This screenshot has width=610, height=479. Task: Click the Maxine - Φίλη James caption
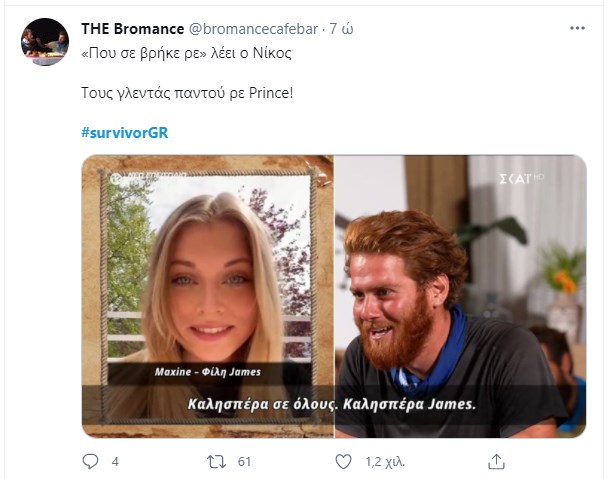click(x=207, y=372)
